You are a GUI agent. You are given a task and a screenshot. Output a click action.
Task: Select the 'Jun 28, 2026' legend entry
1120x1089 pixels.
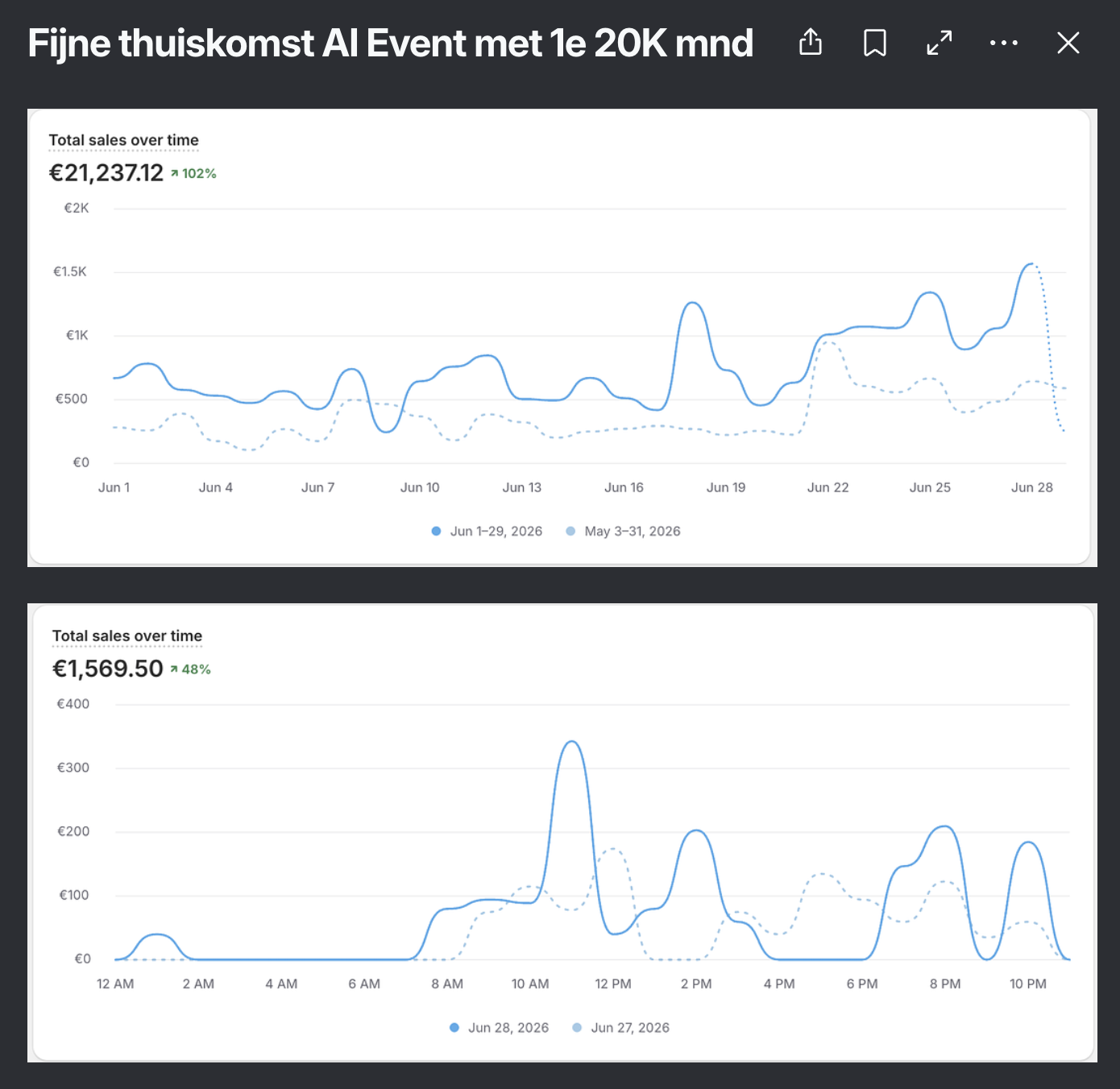coord(500,1028)
